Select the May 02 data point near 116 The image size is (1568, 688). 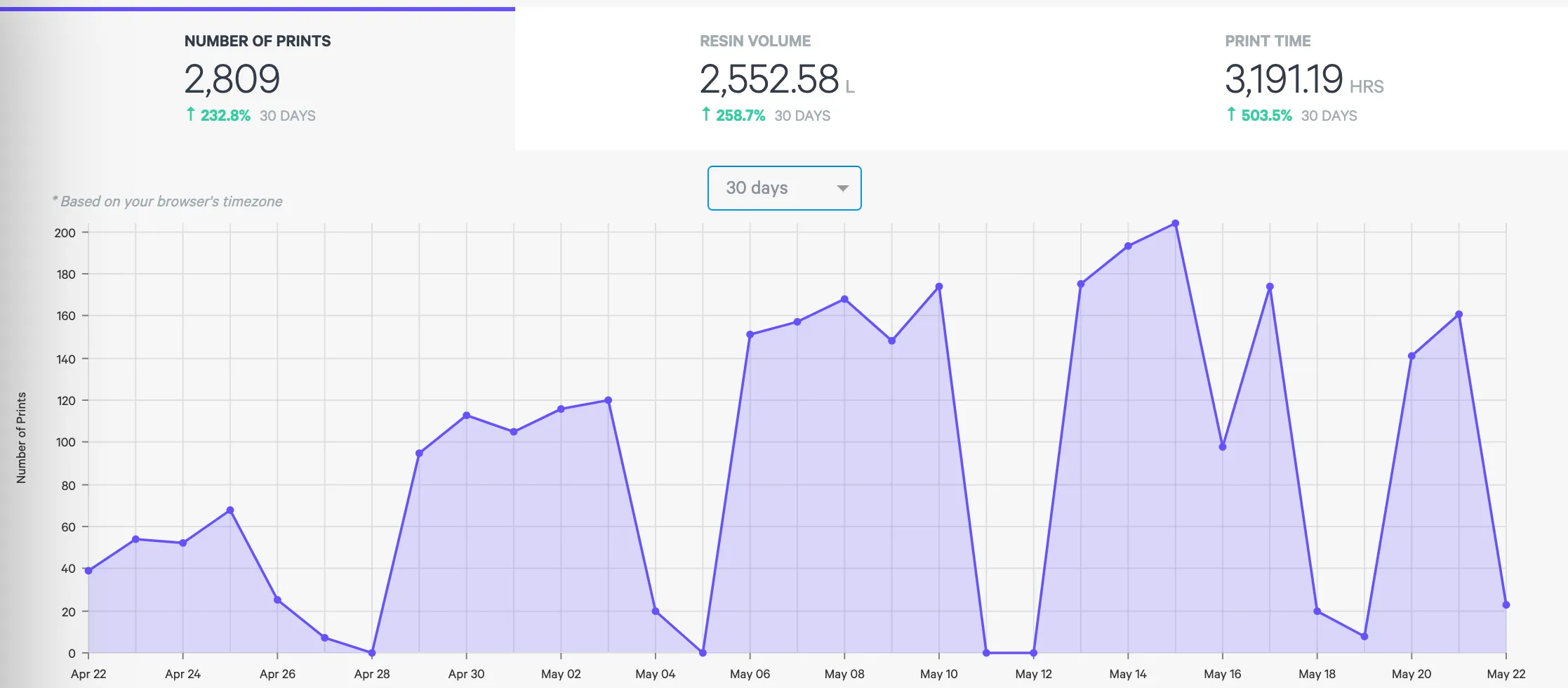click(561, 409)
